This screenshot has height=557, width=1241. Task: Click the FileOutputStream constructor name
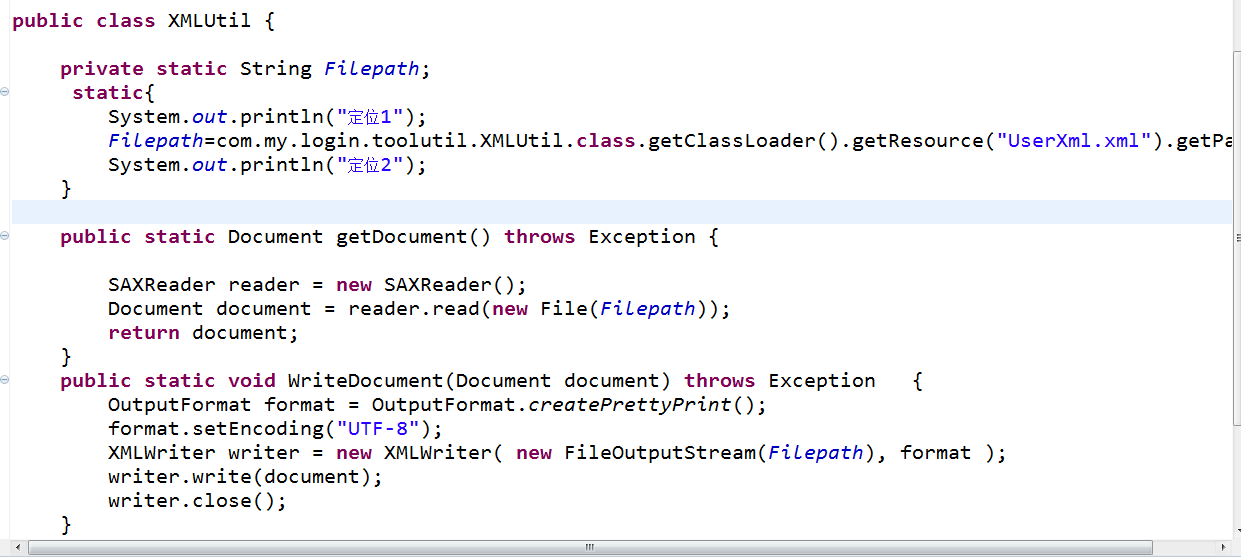(x=660, y=453)
